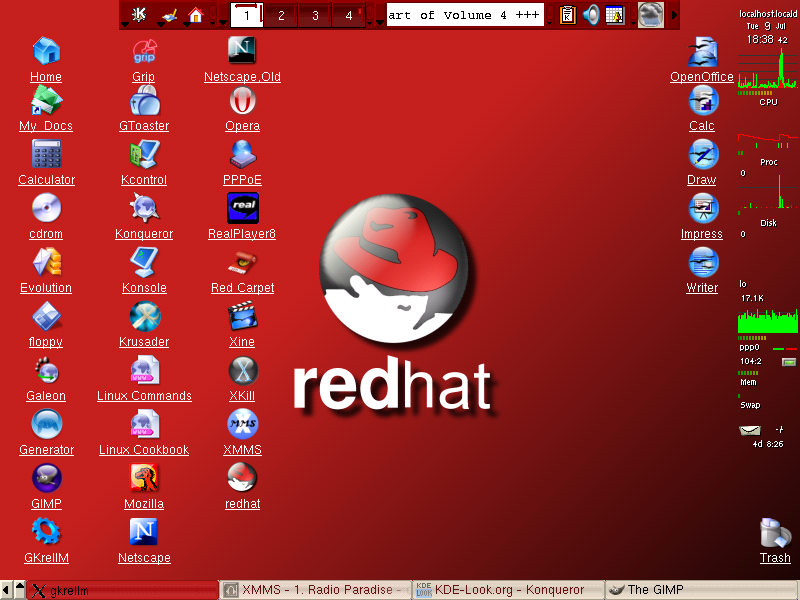Screen dimensions: 800x600
Task: Open the KDE K menu
Action: coord(138,14)
